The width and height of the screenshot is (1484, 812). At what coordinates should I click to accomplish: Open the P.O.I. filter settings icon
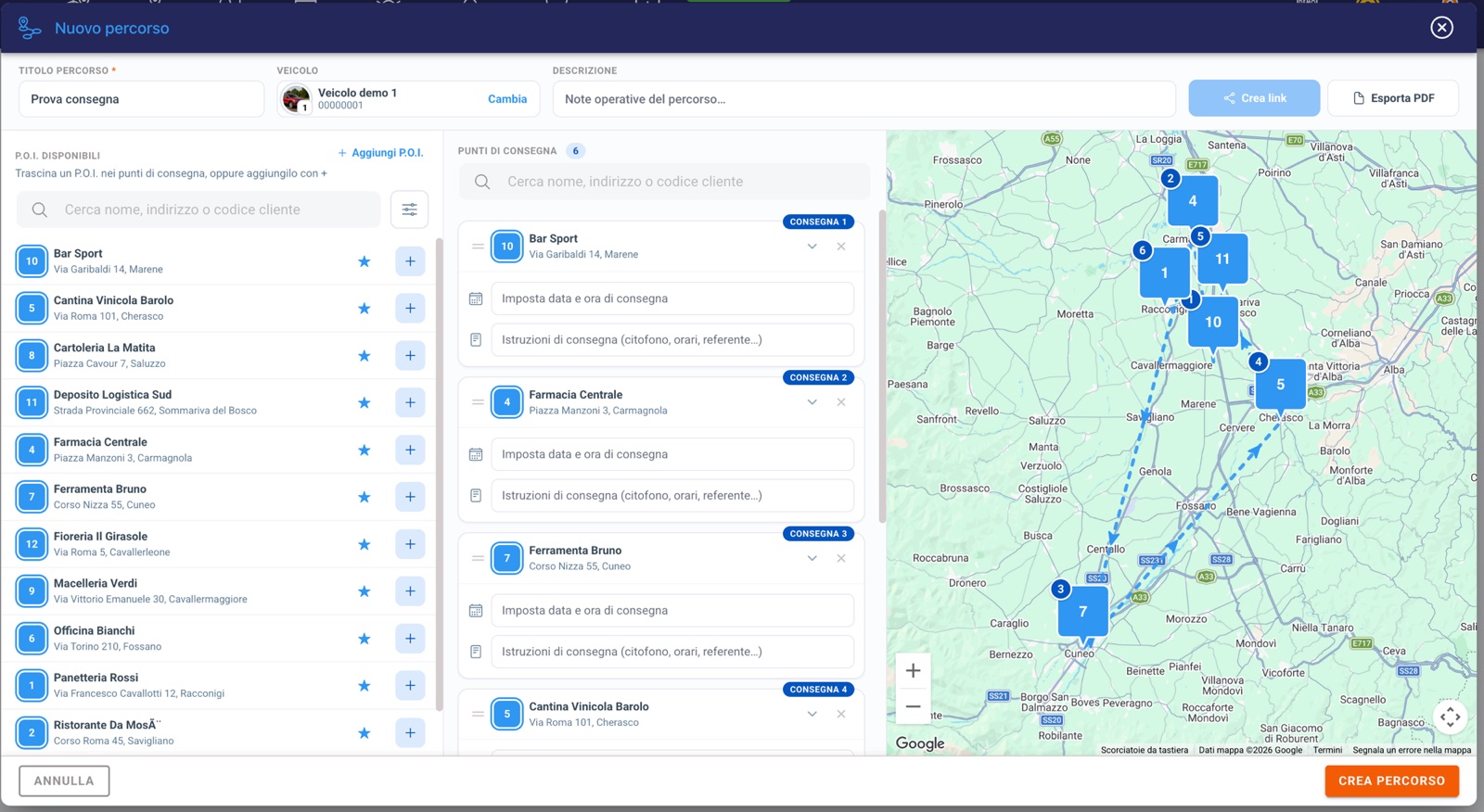[409, 209]
